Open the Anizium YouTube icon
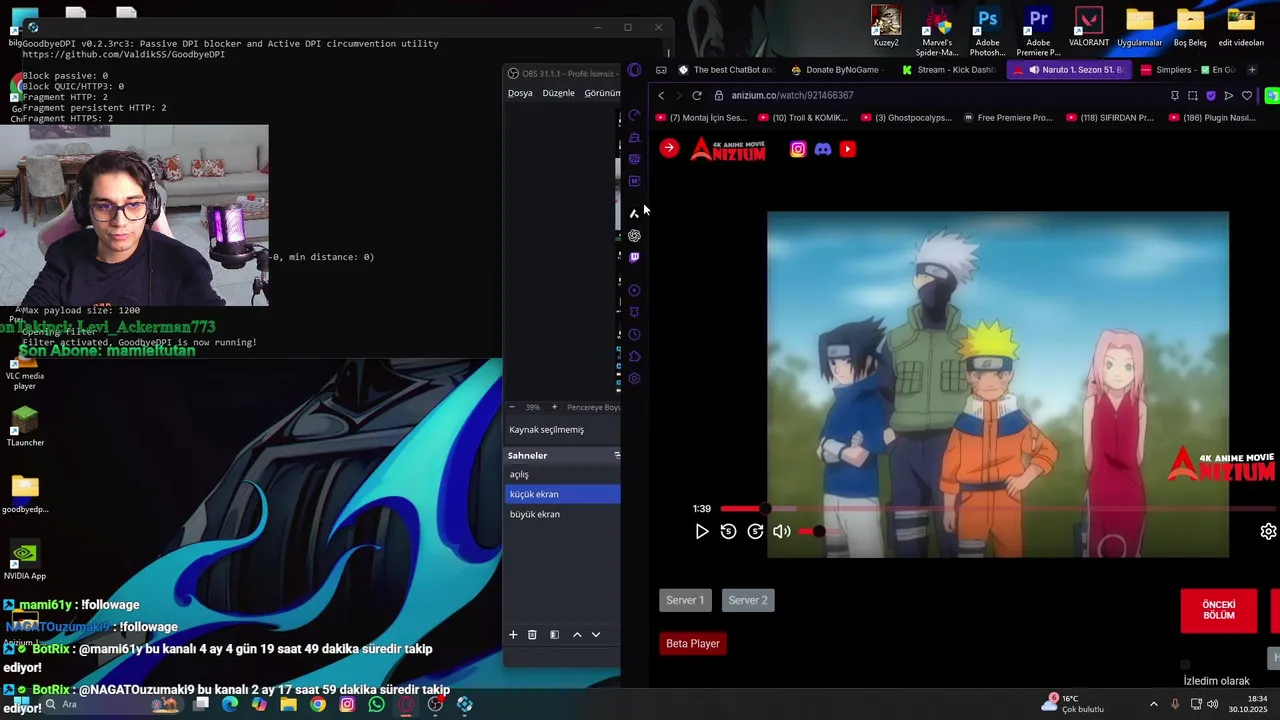The image size is (1280, 720). click(848, 149)
